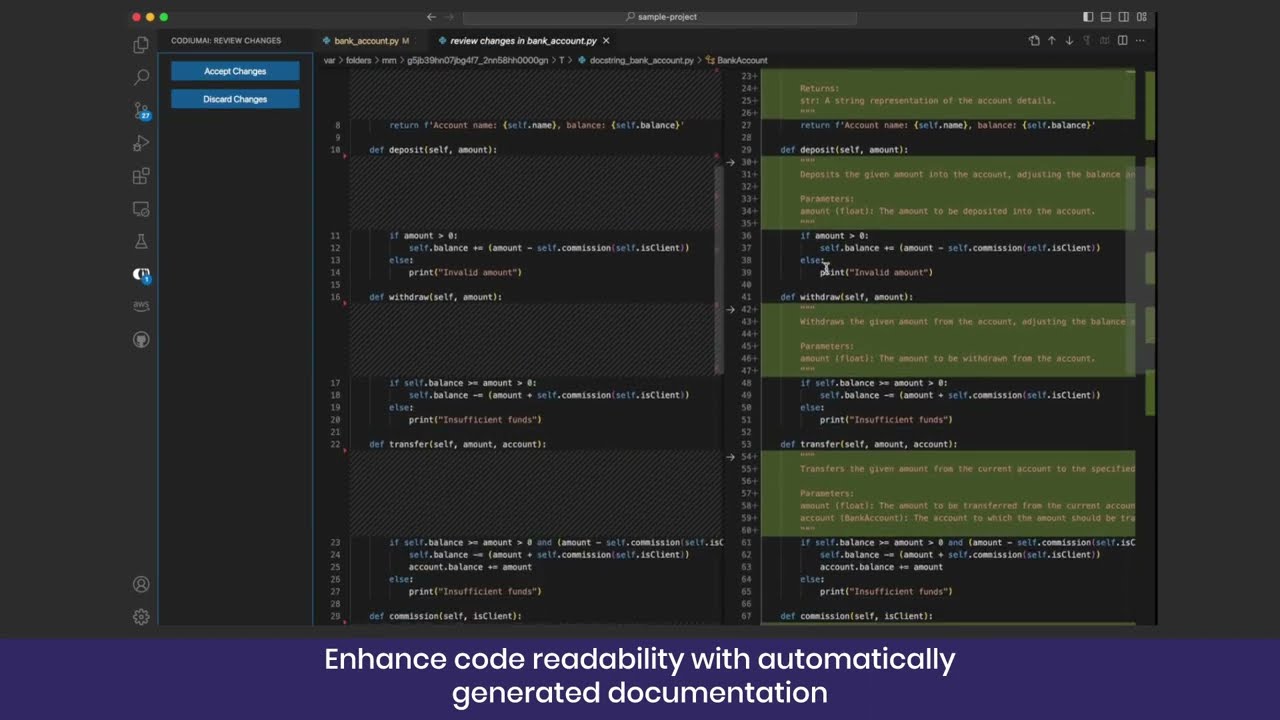The image size is (1280, 720).
Task: Open the Testing flask view
Action: coord(141,242)
